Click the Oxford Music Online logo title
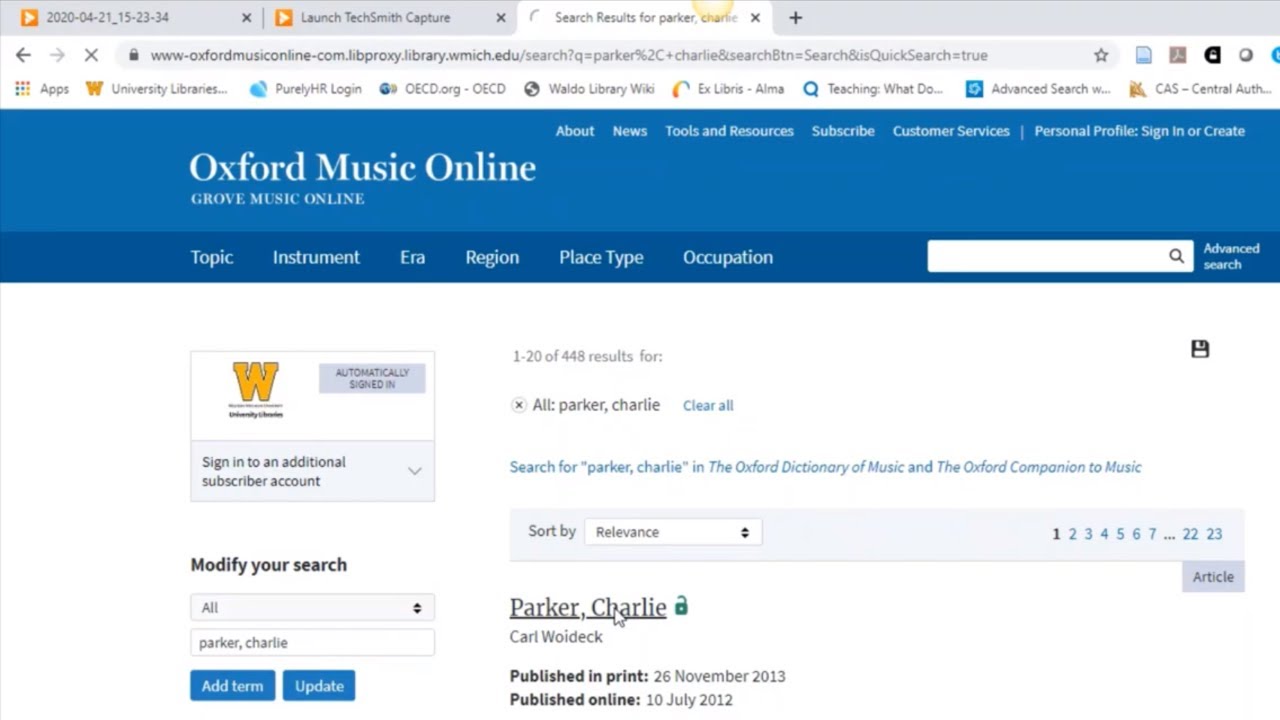This screenshot has height=720, width=1280. pyautogui.click(x=363, y=167)
